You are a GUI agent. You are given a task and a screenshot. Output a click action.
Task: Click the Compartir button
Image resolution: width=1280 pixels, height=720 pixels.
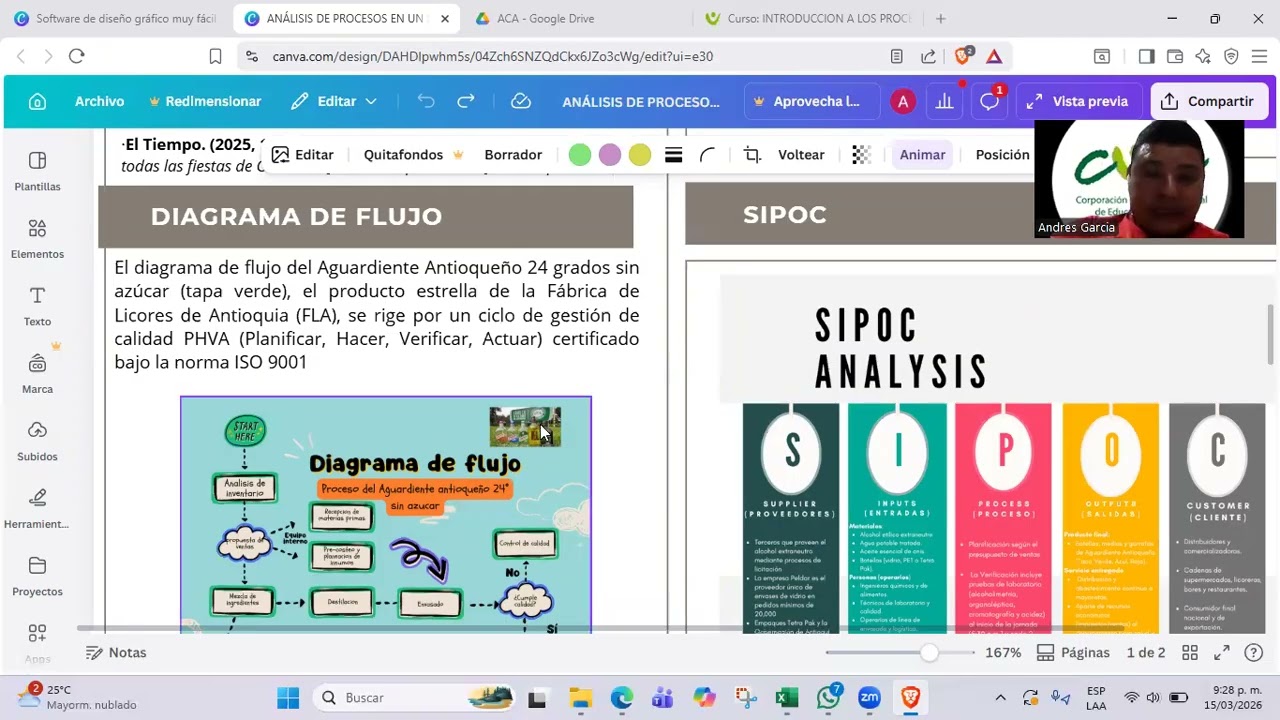[1209, 101]
